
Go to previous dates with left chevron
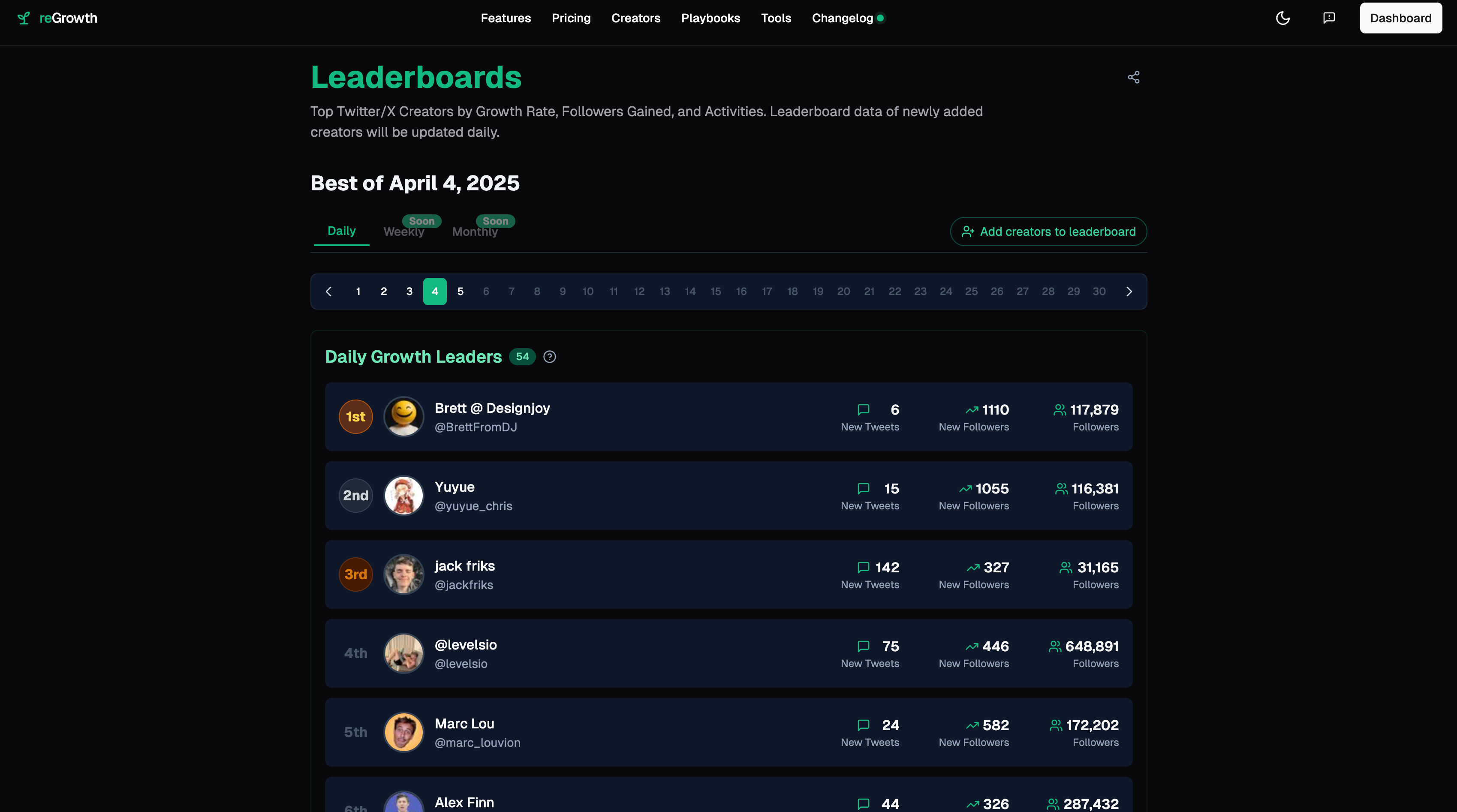[328, 292]
